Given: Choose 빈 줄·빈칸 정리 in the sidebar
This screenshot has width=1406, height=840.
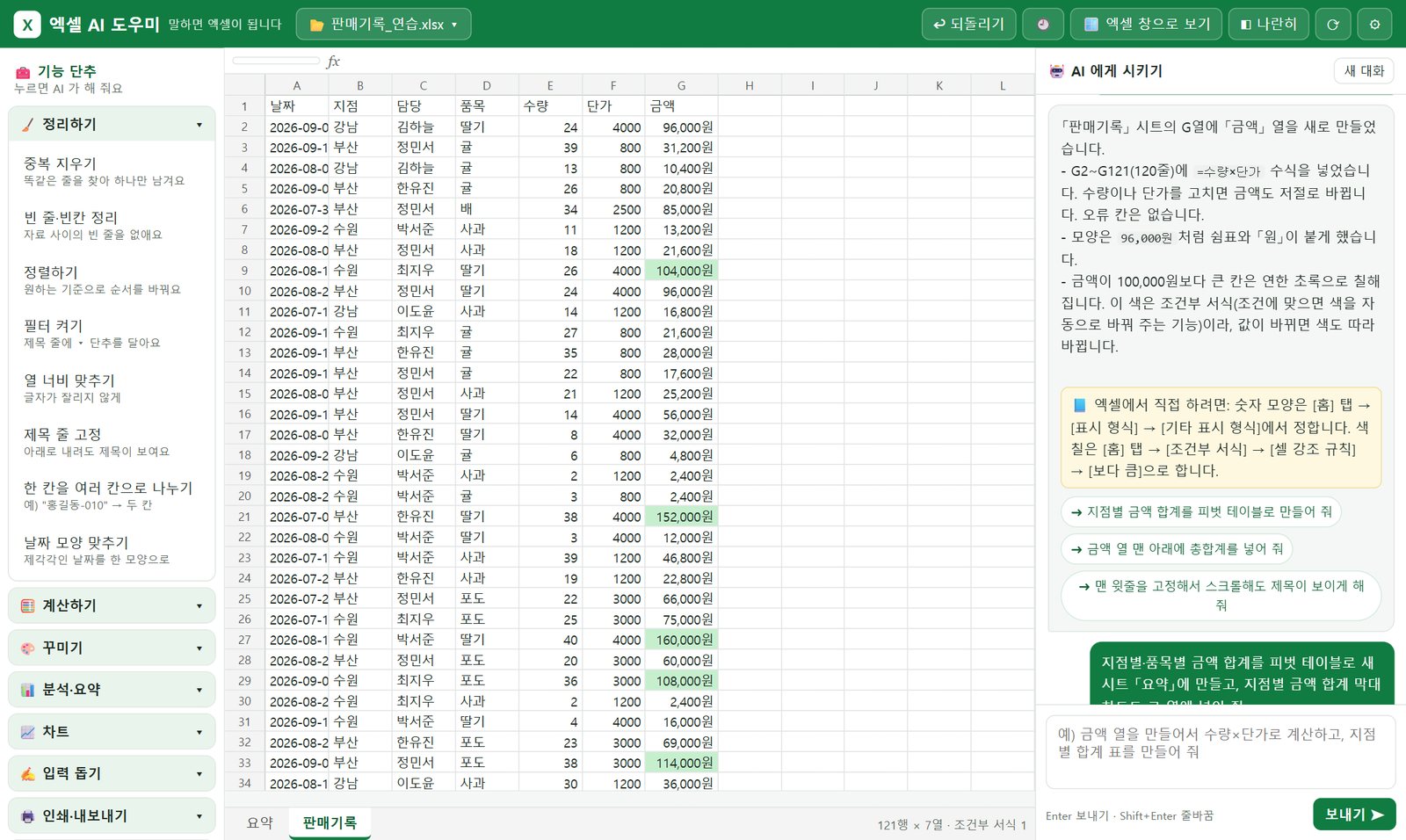Looking at the screenshot, I should pyautogui.click(x=112, y=225).
